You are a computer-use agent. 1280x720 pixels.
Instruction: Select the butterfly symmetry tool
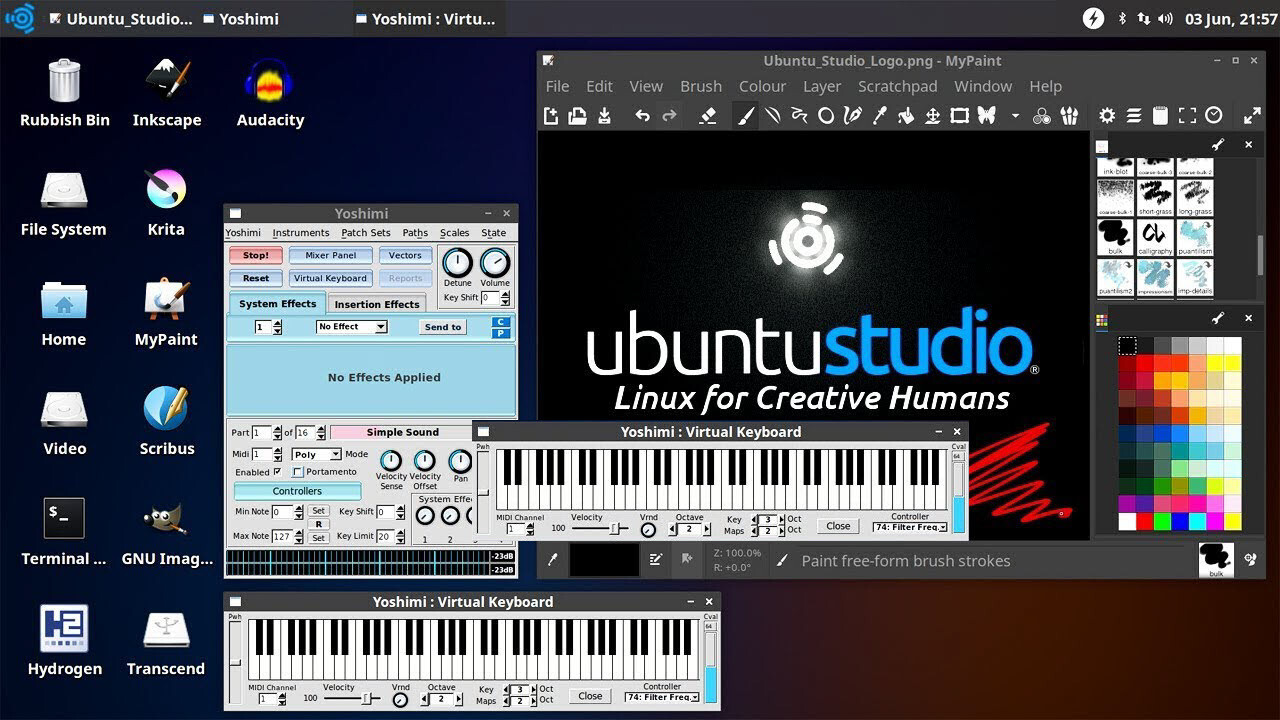[x=987, y=116]
